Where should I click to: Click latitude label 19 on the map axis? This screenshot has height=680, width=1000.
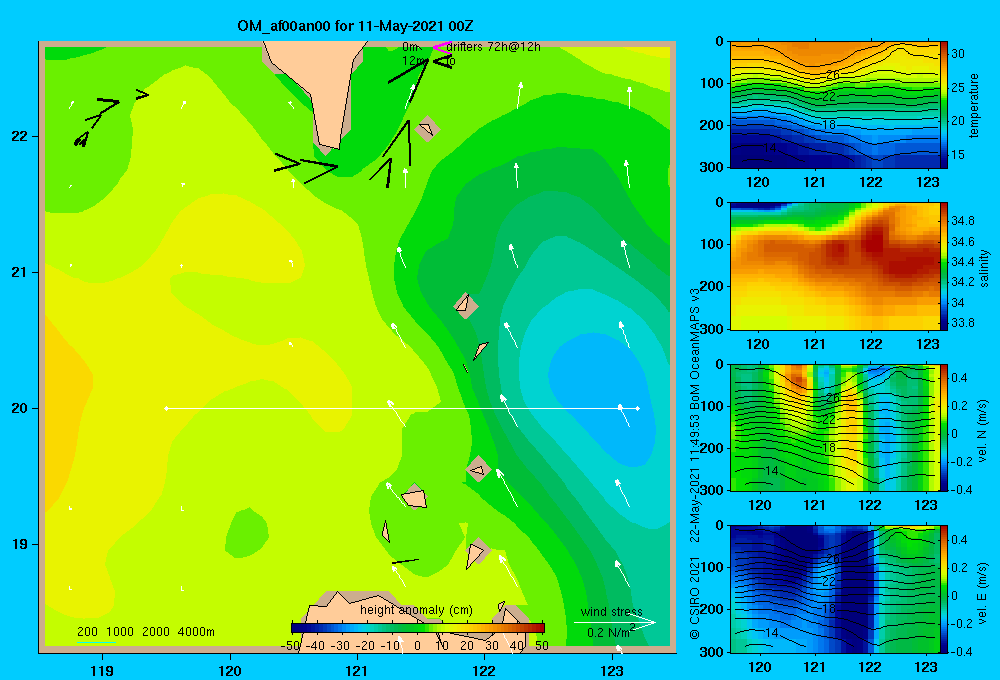pos(20,544)
